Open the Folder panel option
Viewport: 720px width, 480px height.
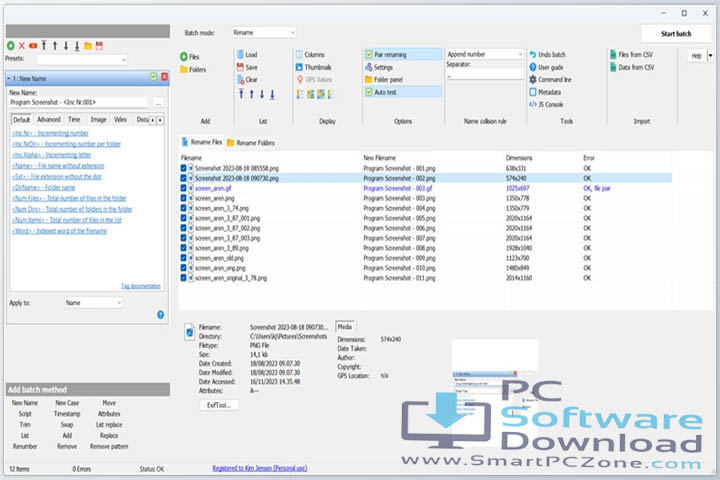384,79
